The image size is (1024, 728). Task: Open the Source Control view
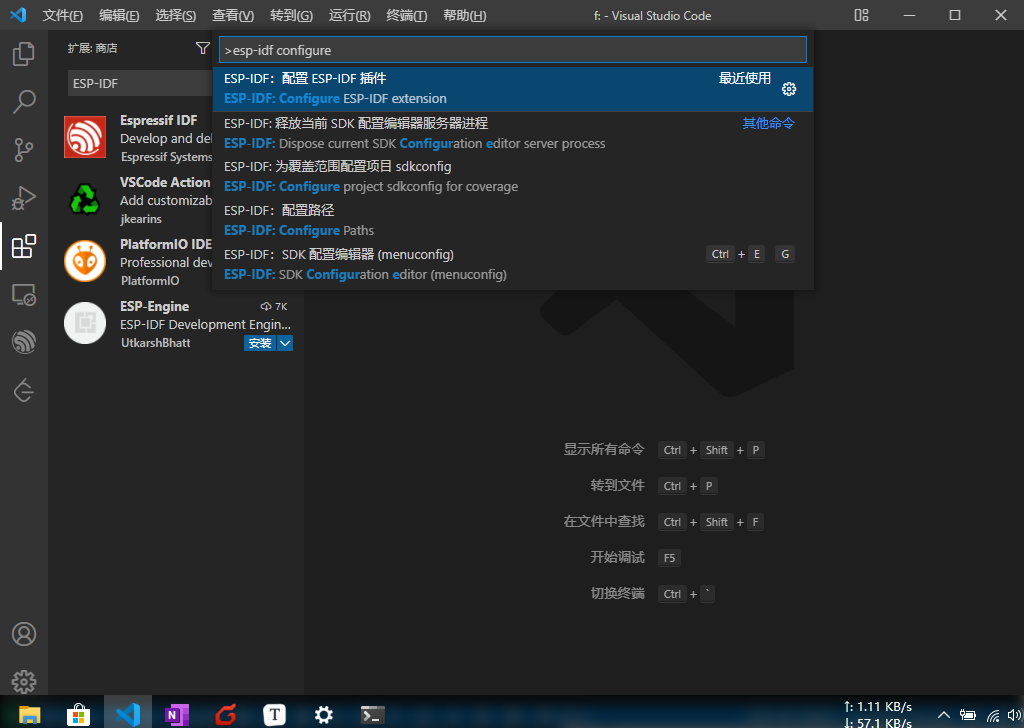tap(24, 150)
